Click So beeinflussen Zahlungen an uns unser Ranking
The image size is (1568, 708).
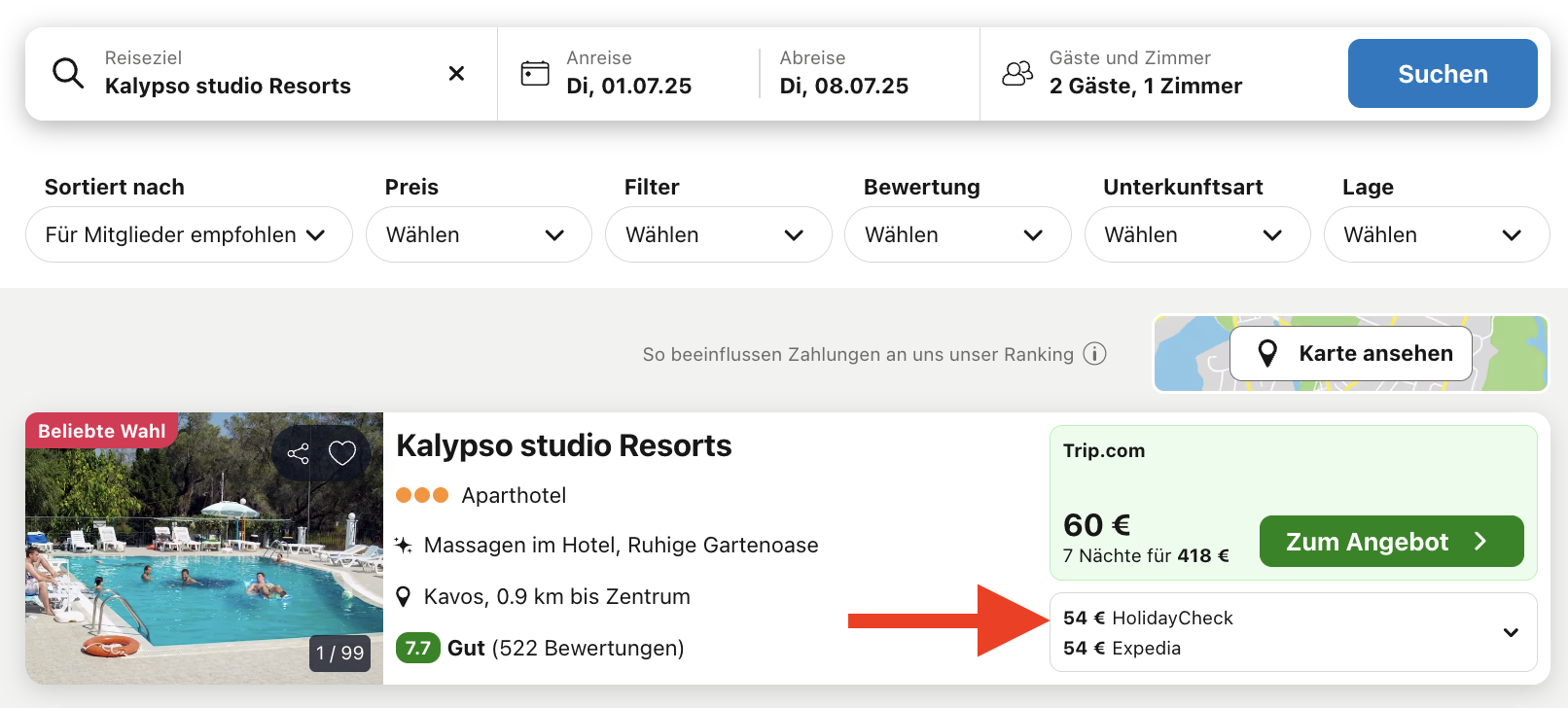click(x=858, y=354)
